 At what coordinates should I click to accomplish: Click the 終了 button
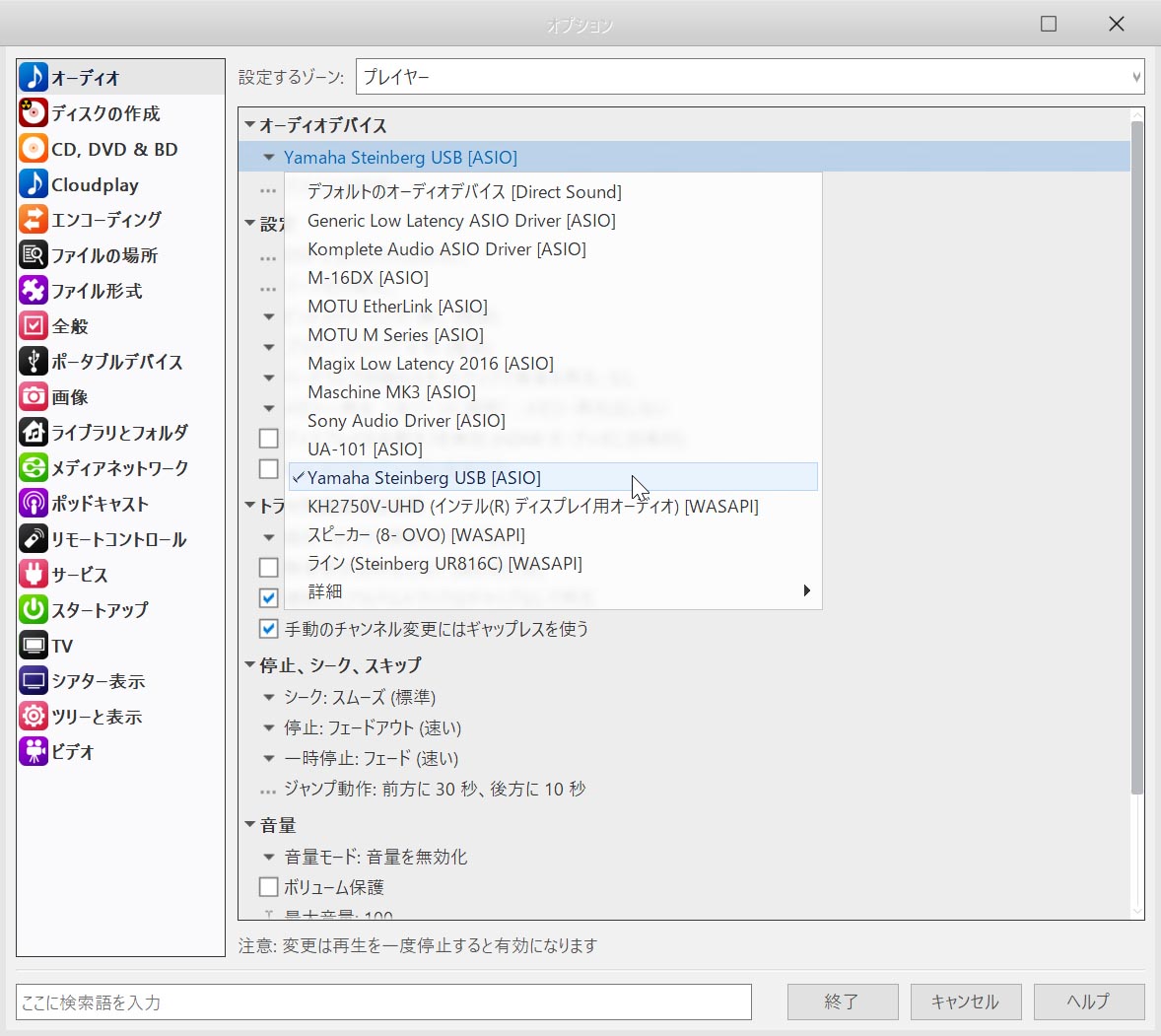(x=842, y=1001)
